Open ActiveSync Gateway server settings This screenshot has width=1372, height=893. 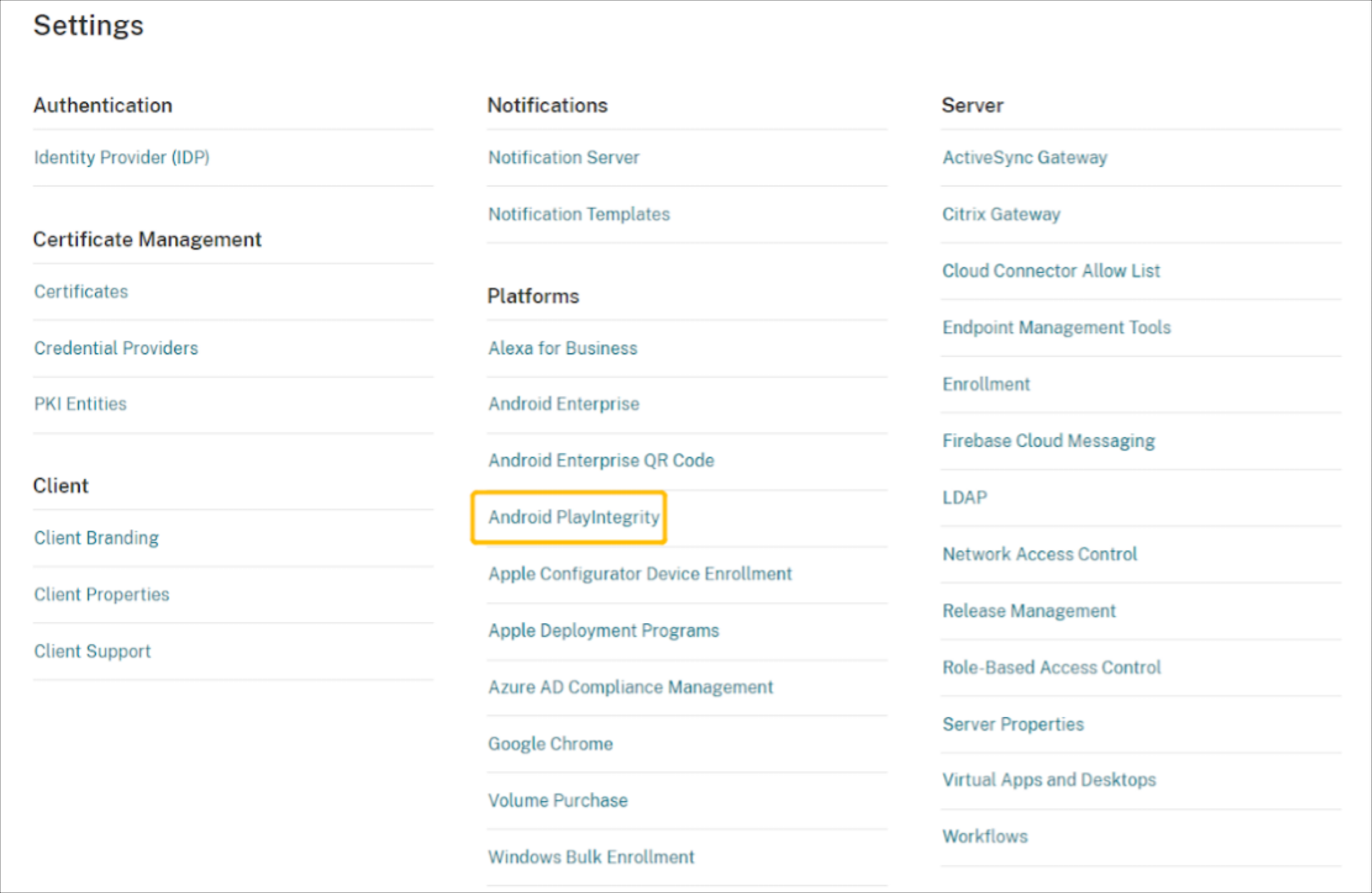click(x=1024, y=157)
